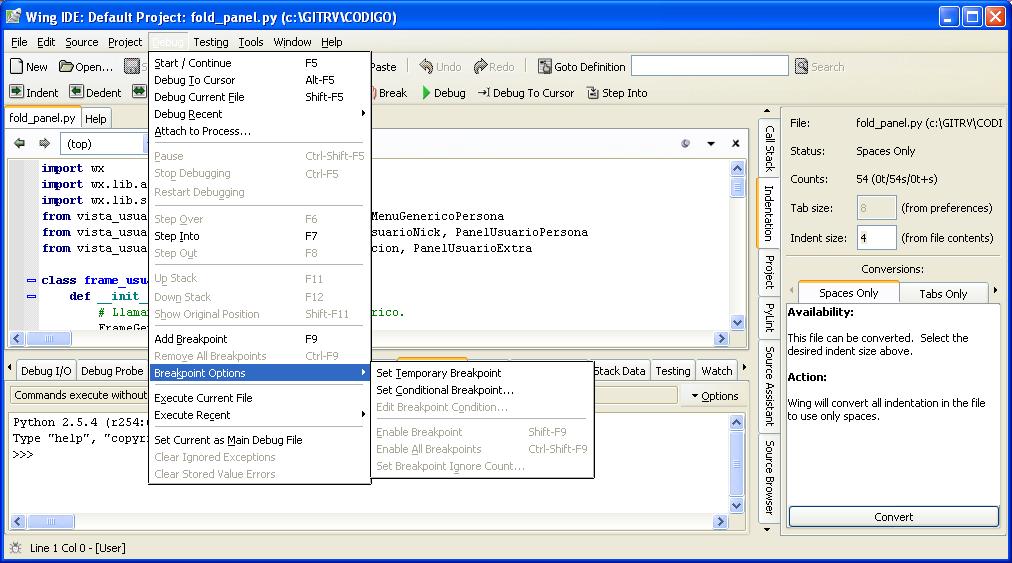Click the Indent size input field
Screen dimensions: 1012x563
[x=876, y=238]
